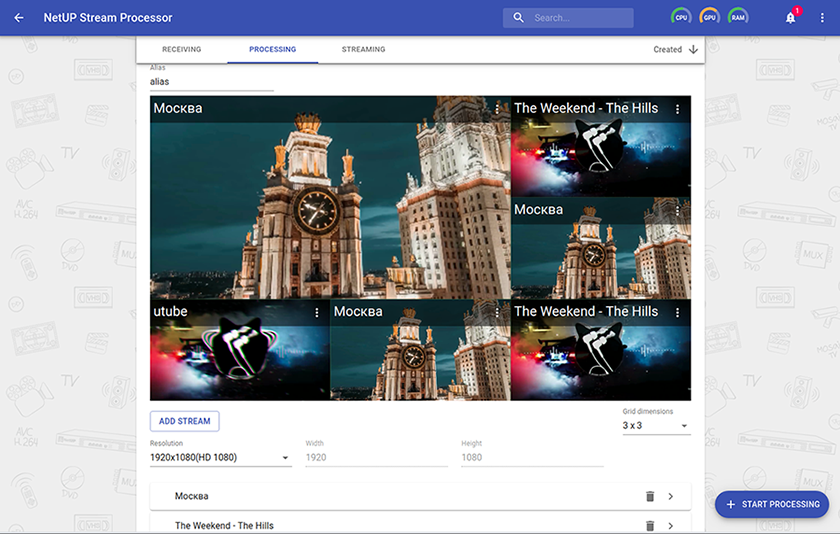840x534 pixels.
Task: Open notifications bell
Action: [x=791, y=18]
